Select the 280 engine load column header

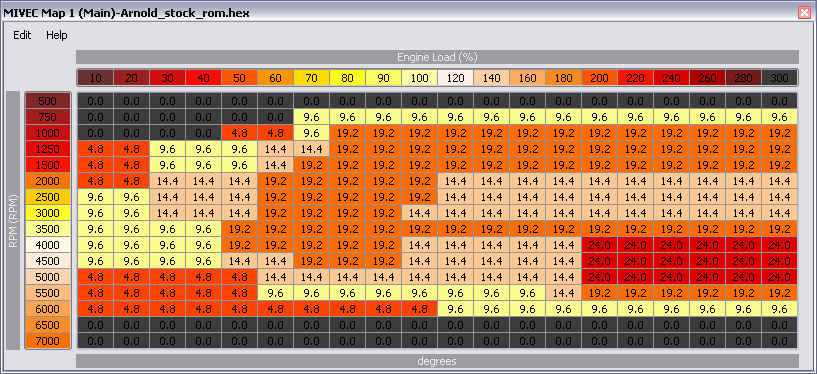point(744,78)
